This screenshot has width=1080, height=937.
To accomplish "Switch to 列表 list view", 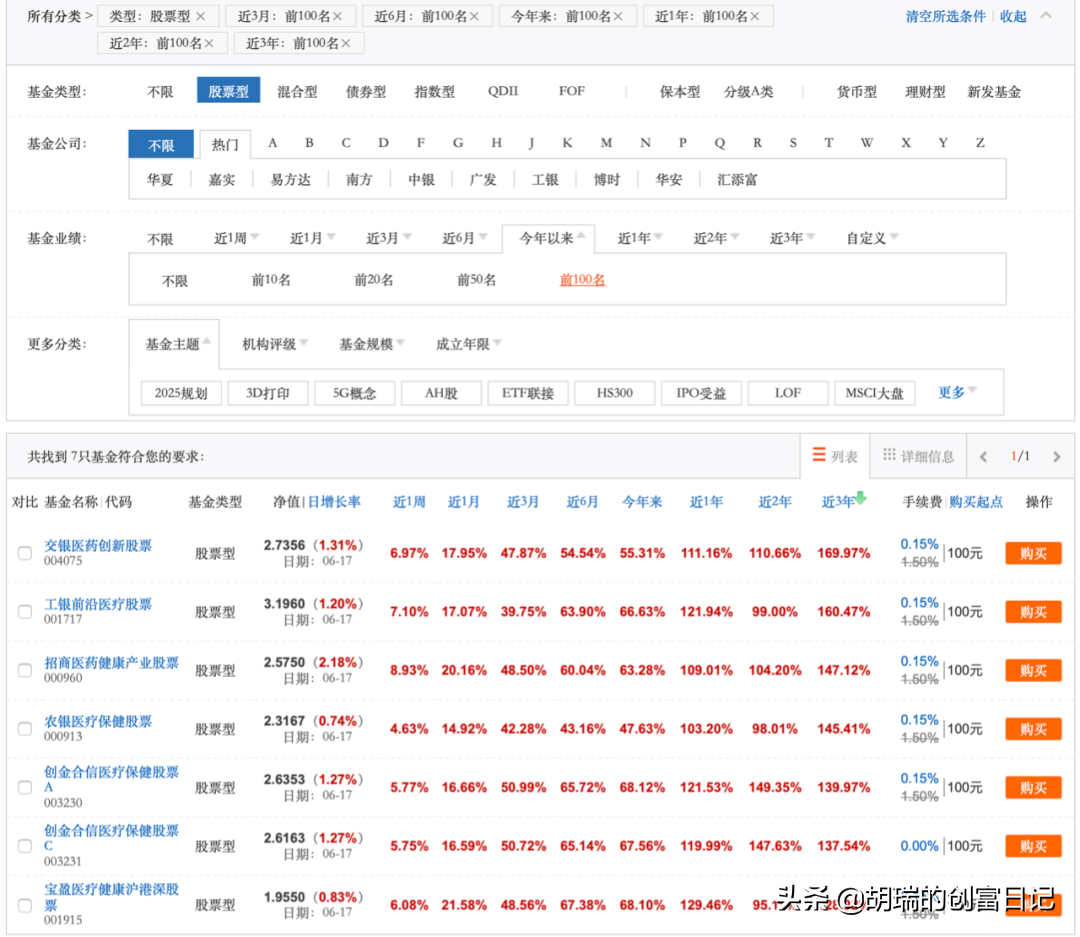I will [x=835, y=456].
